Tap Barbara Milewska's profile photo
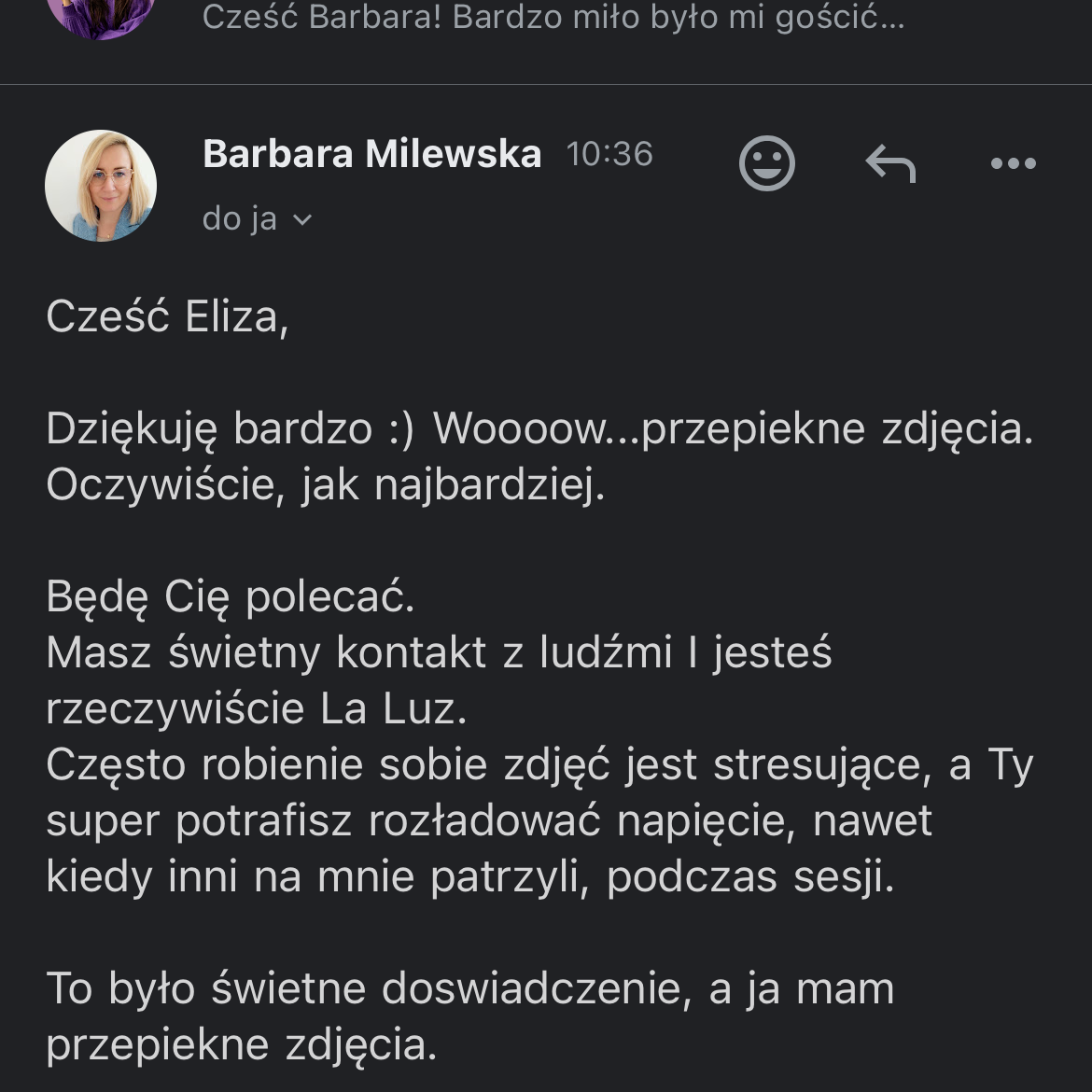The image size is (1092, 1092). pyautogui.click(x=101, y=186)
